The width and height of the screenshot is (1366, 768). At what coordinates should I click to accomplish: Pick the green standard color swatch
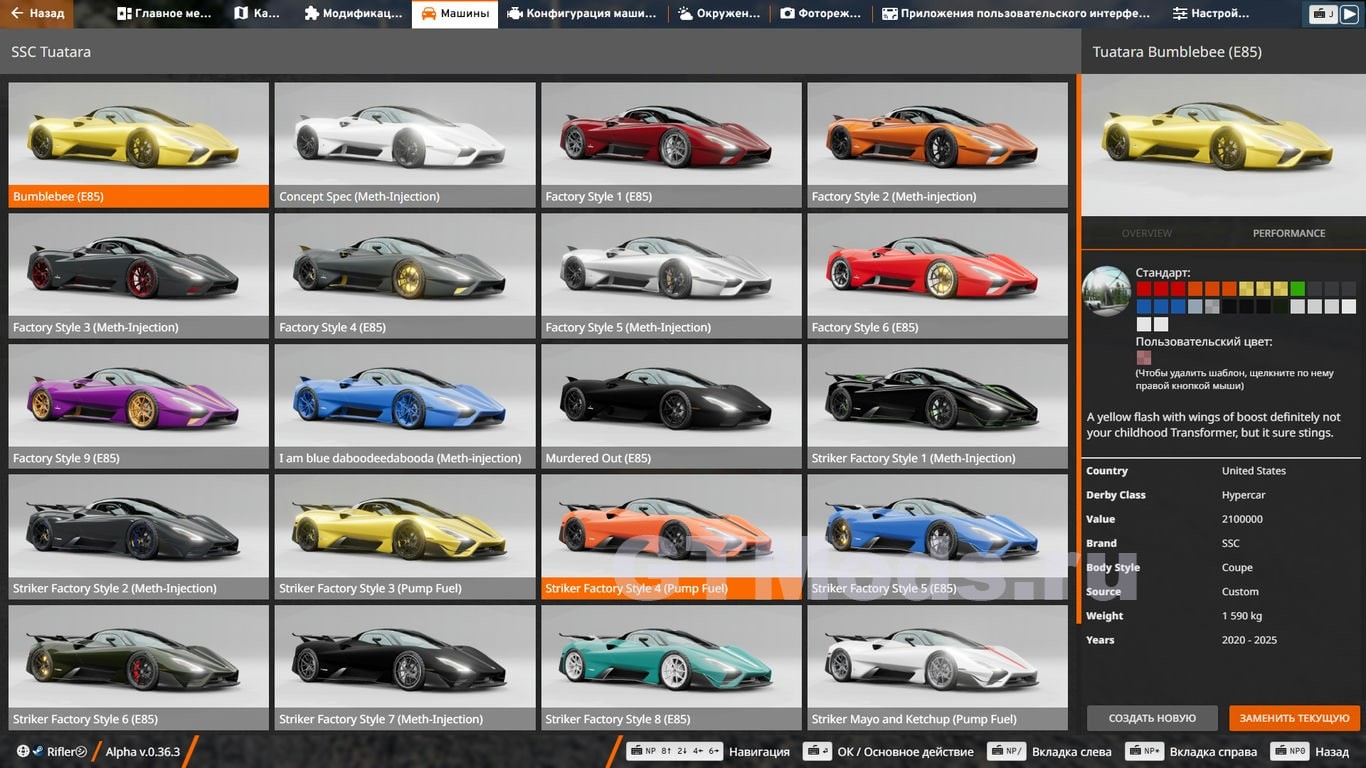coord(1297,289)
